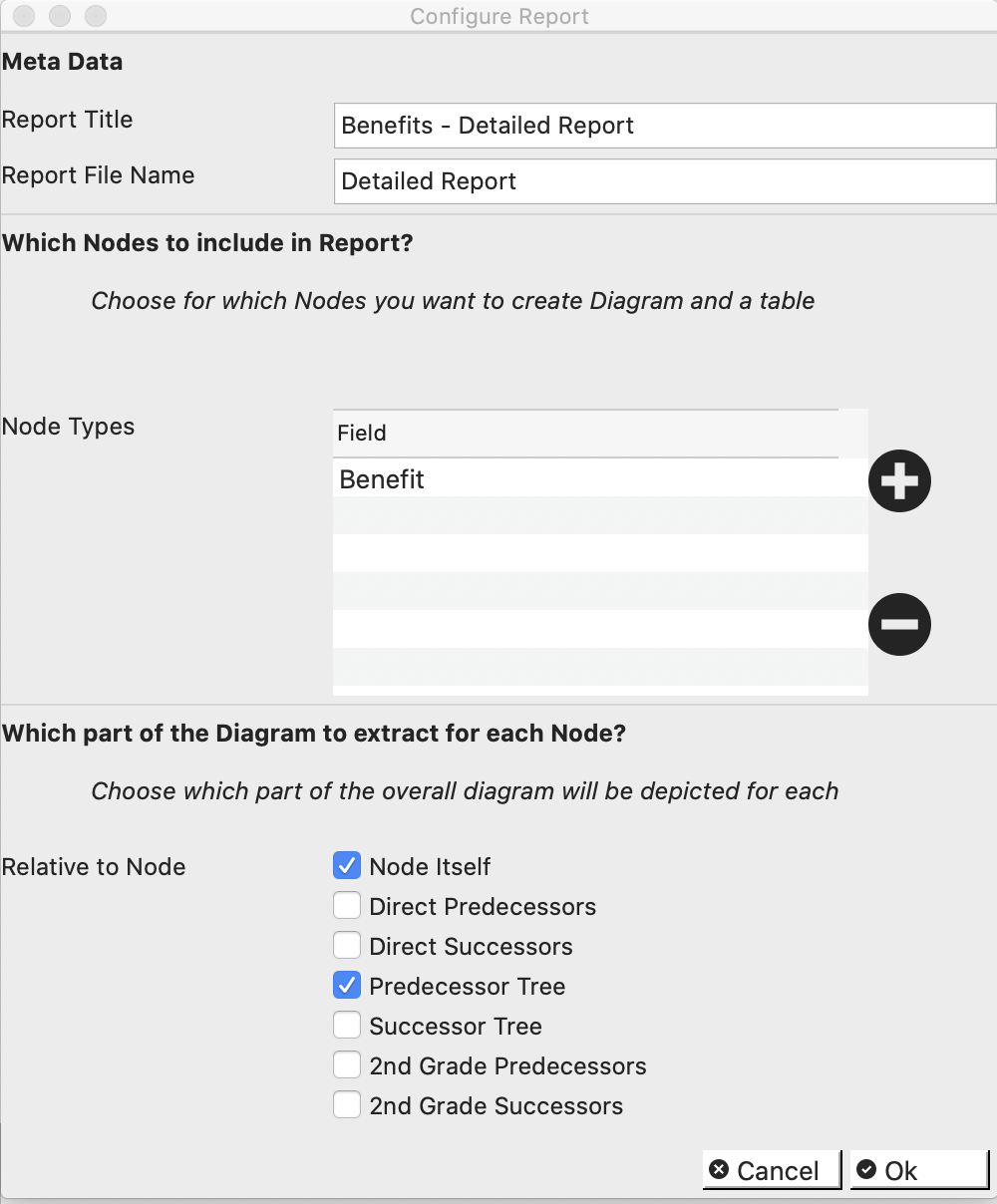Click the minus icon to remove node type
Viewport: 997px width, 1204px height.
tap(898, 624)
